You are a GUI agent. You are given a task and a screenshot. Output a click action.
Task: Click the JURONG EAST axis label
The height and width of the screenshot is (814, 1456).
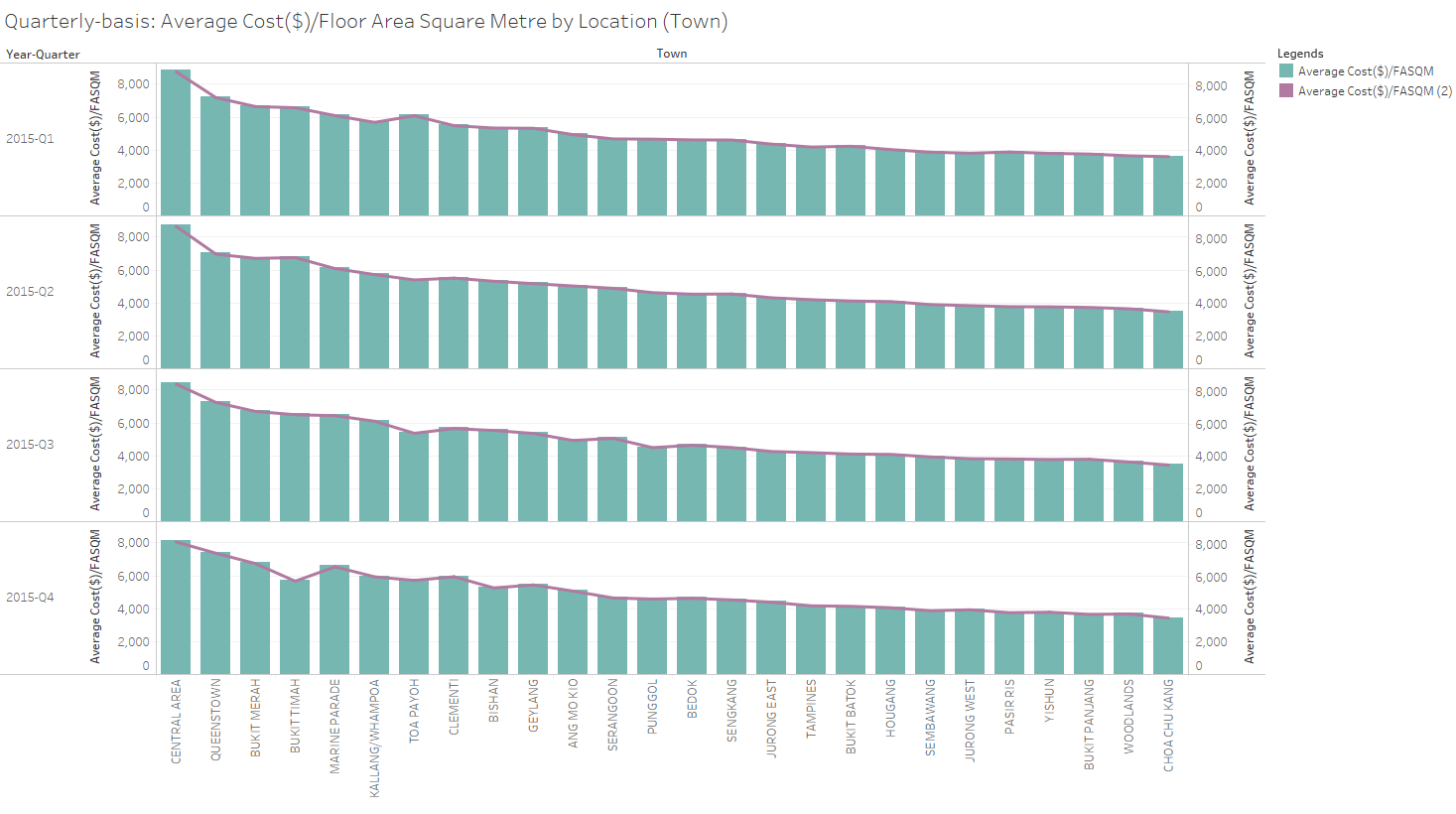point(771,719)
